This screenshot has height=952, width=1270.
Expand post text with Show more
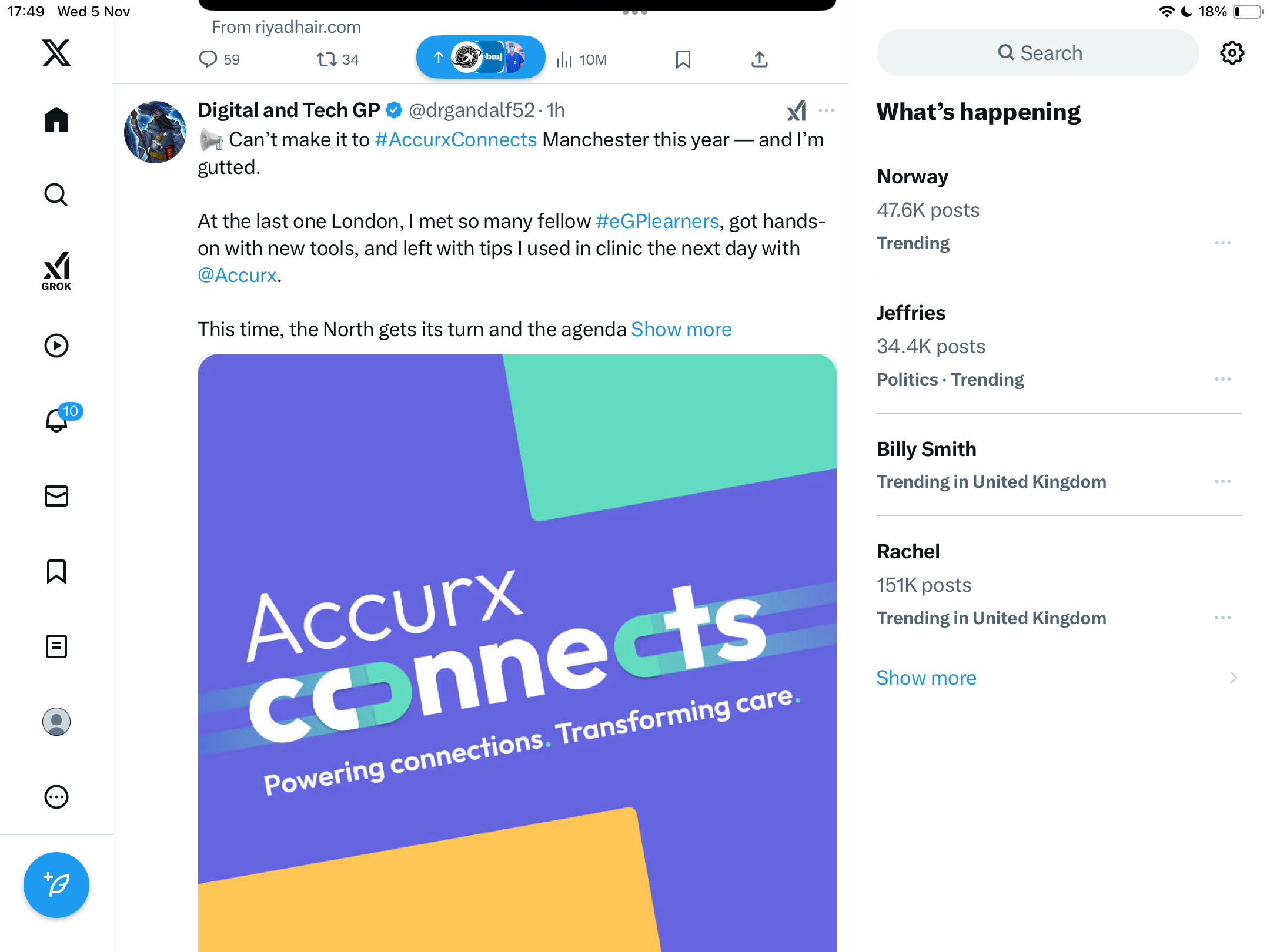[681, 329]
